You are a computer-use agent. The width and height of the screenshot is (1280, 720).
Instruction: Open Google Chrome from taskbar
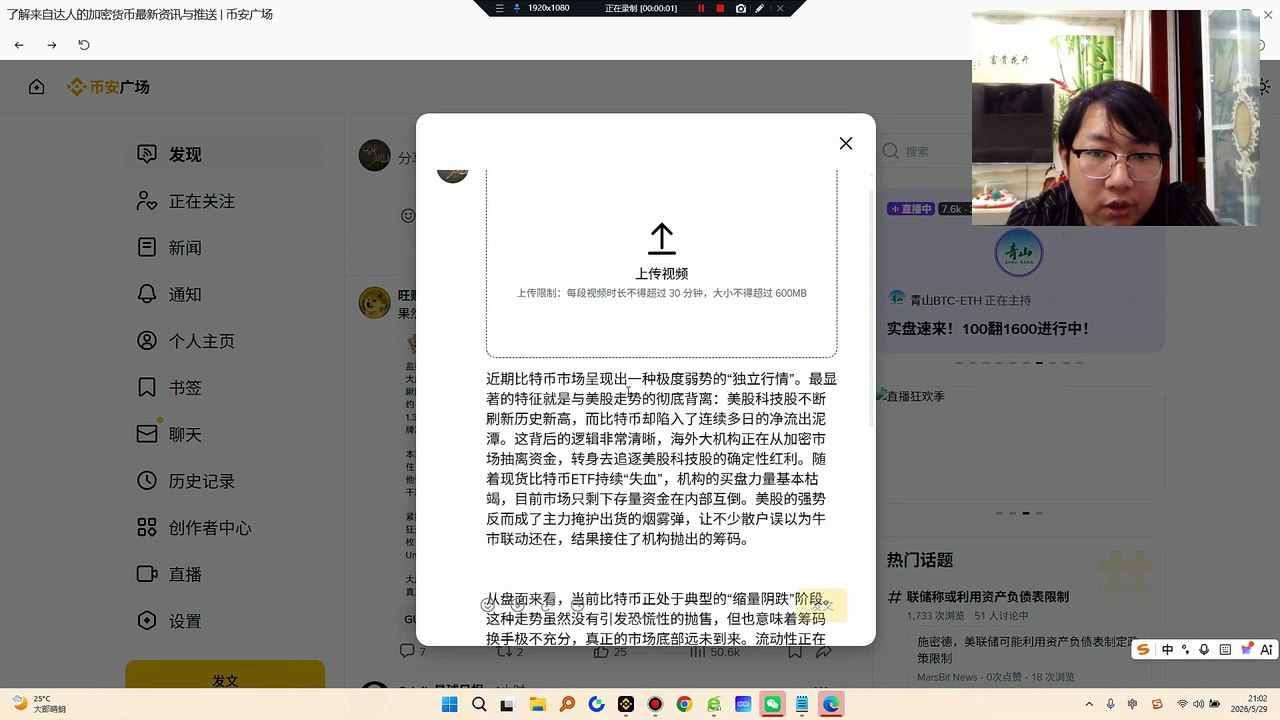pos(684,704)
